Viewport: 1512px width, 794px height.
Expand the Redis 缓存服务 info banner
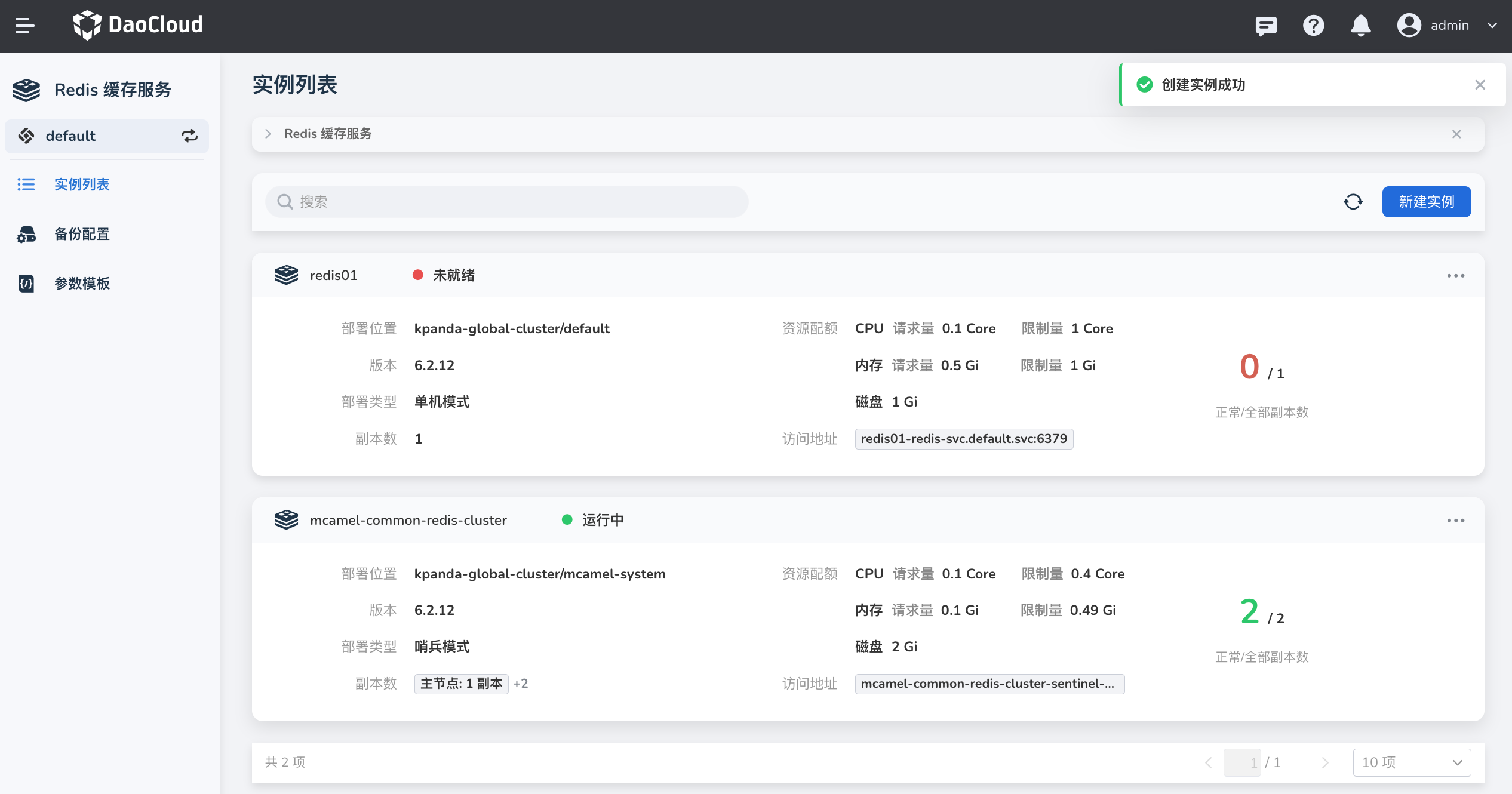coord(268,134)
